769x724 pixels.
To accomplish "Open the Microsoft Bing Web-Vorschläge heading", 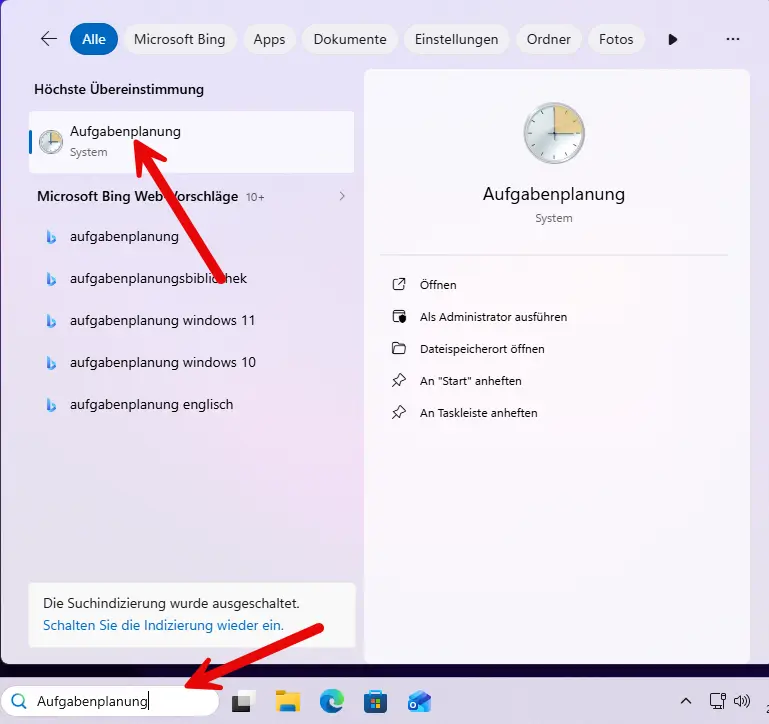I will pos(137,196).
